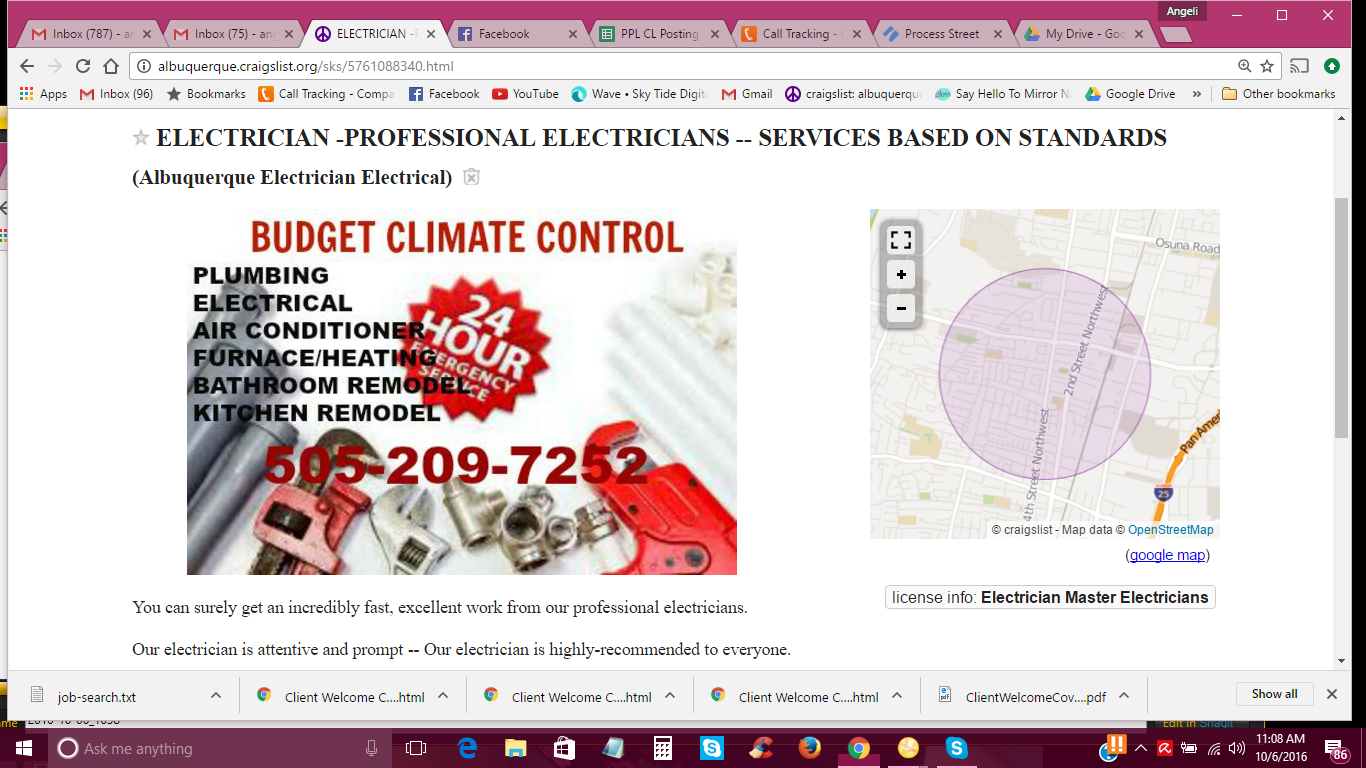Viewport: 1366px width, 768px height.
Task: Open the Chrome cast icon
Action: click(1299, 66)
